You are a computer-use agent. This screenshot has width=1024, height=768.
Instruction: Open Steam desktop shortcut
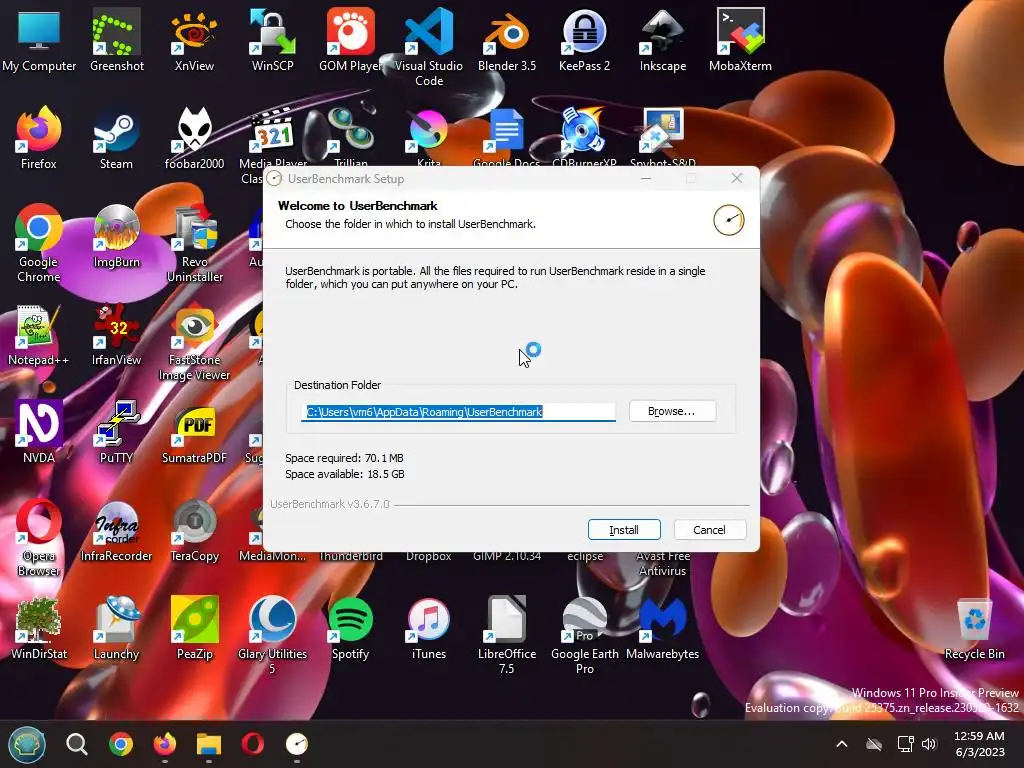[x=116, y=138]
